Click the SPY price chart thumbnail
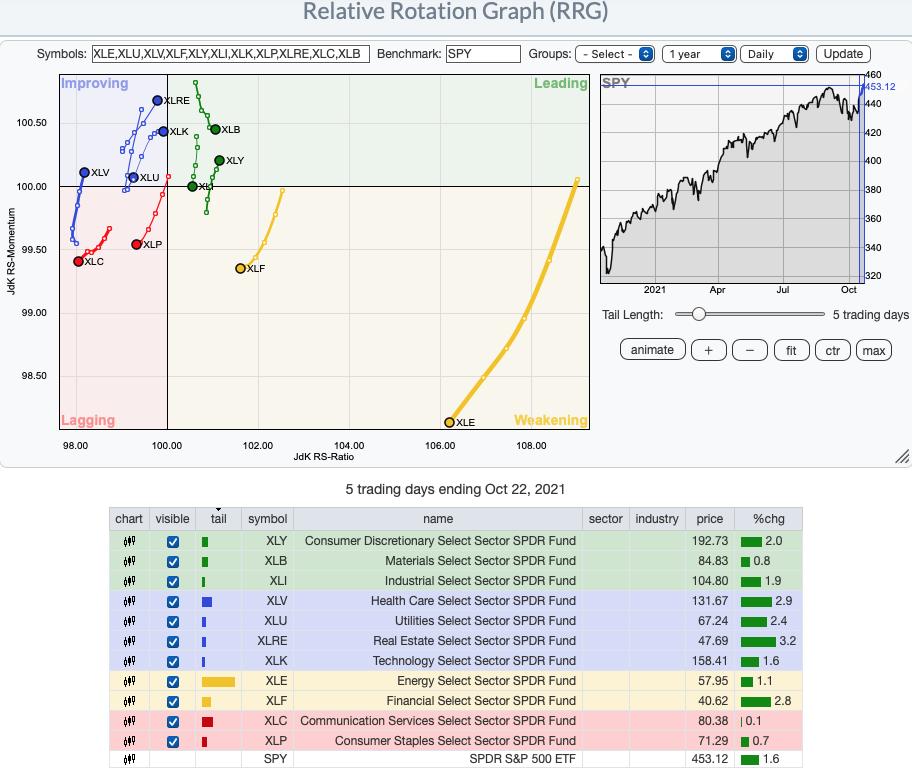This screenshot has width=912, height=771. click(732, 179)
